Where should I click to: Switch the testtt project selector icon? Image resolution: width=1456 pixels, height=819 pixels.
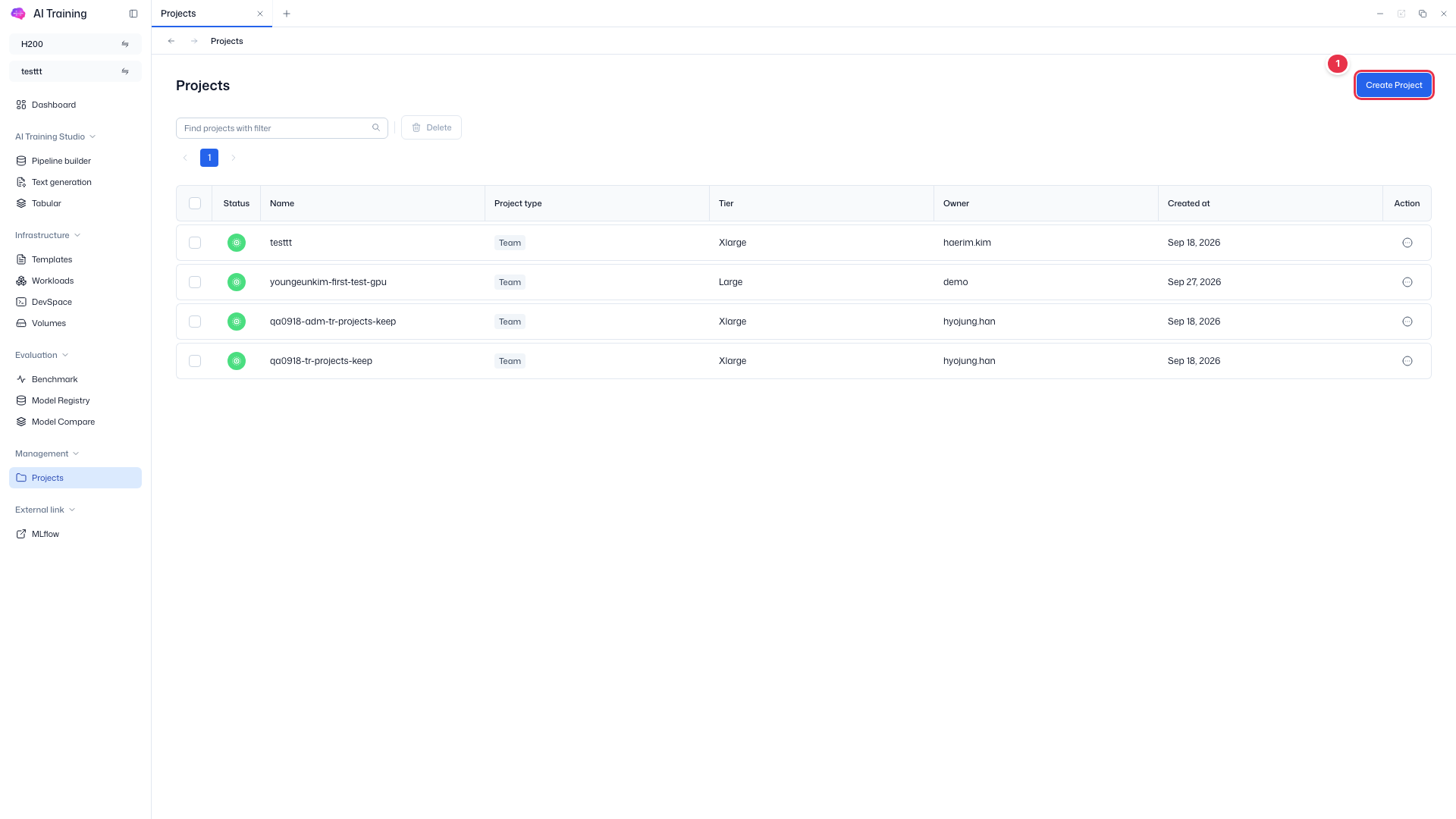click(125, 71)
